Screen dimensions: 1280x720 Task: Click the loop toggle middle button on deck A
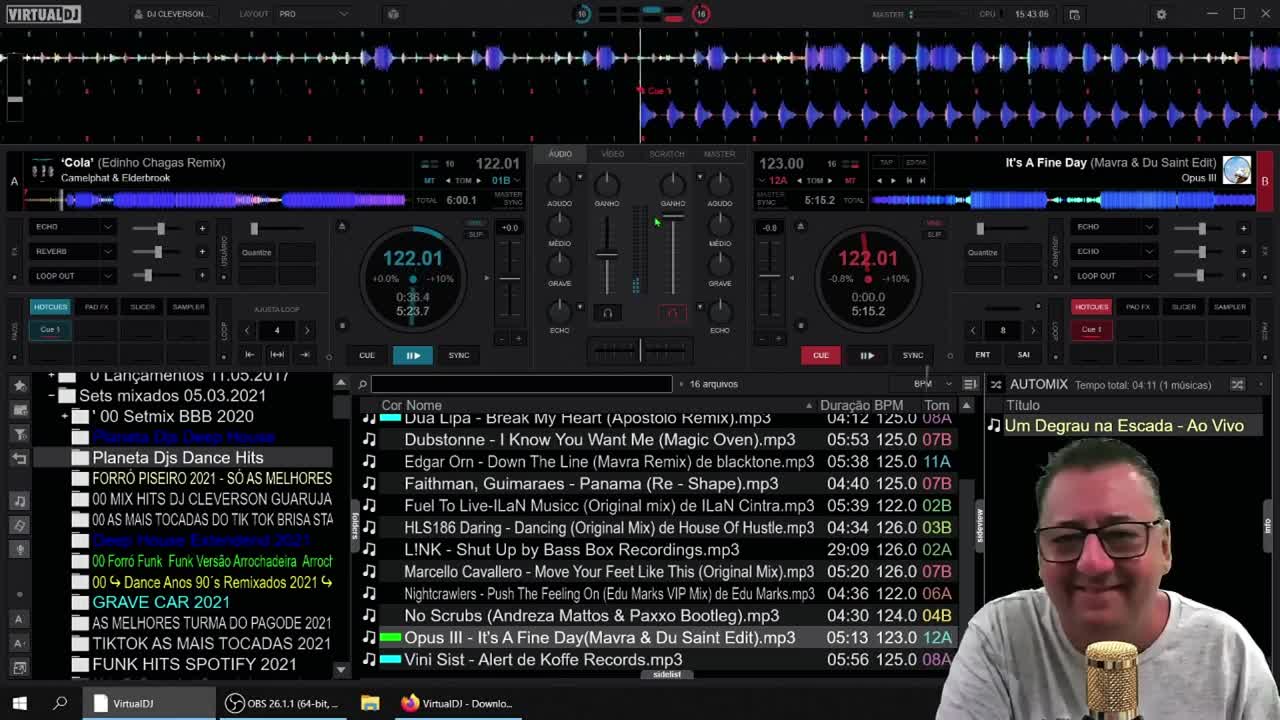[277, 354]
